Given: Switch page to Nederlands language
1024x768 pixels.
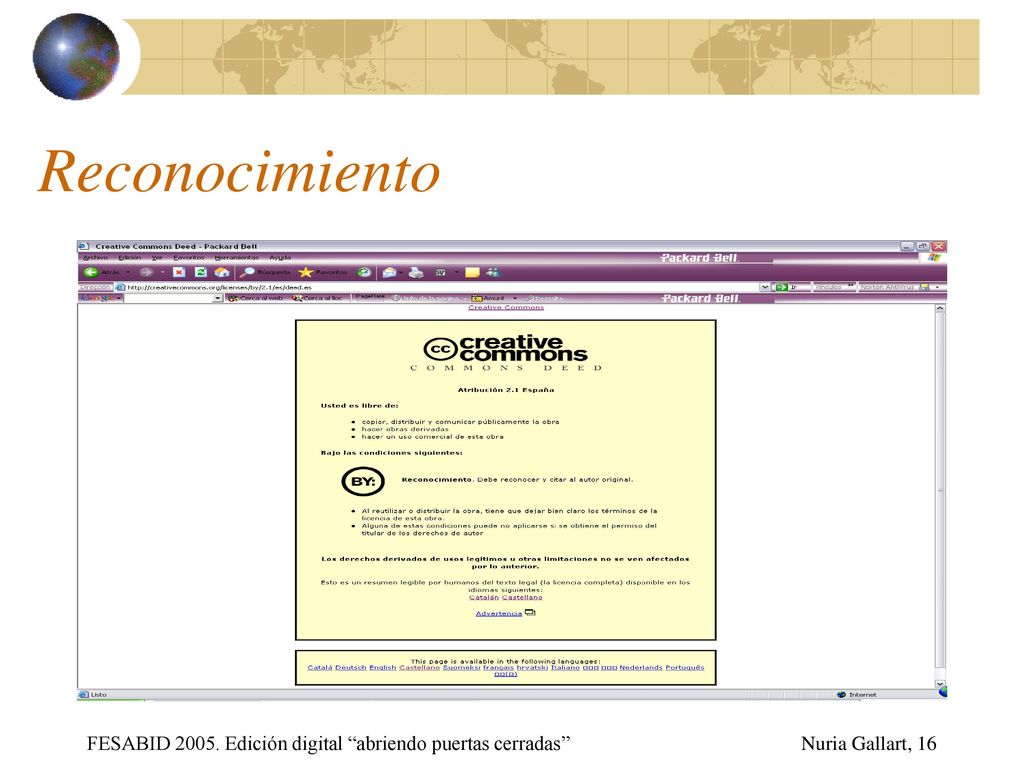Looking at the screenshot, I should point(641,667).
